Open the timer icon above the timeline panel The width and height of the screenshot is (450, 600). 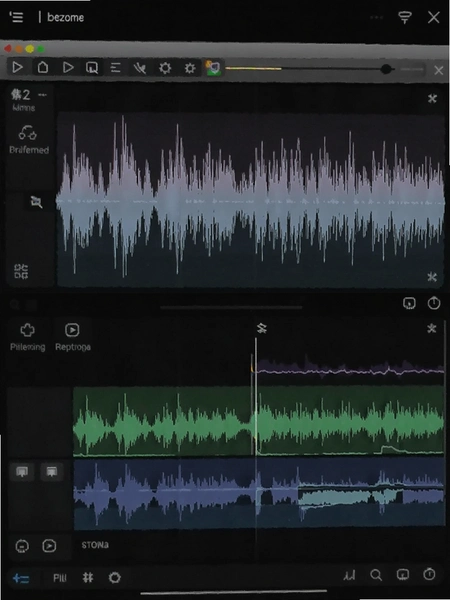click(434, 303)
